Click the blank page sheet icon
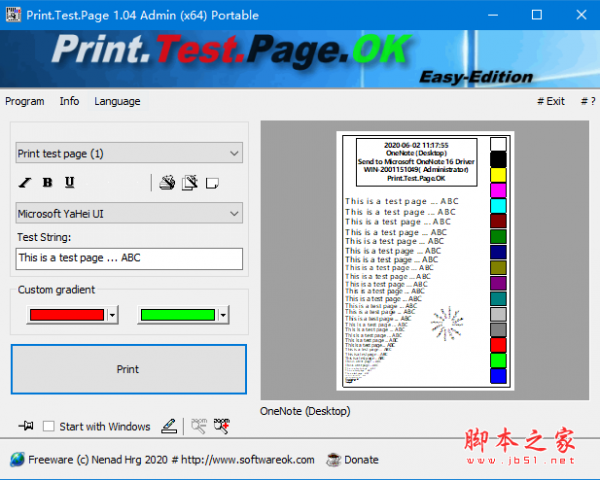 click(x=212, y=183)
